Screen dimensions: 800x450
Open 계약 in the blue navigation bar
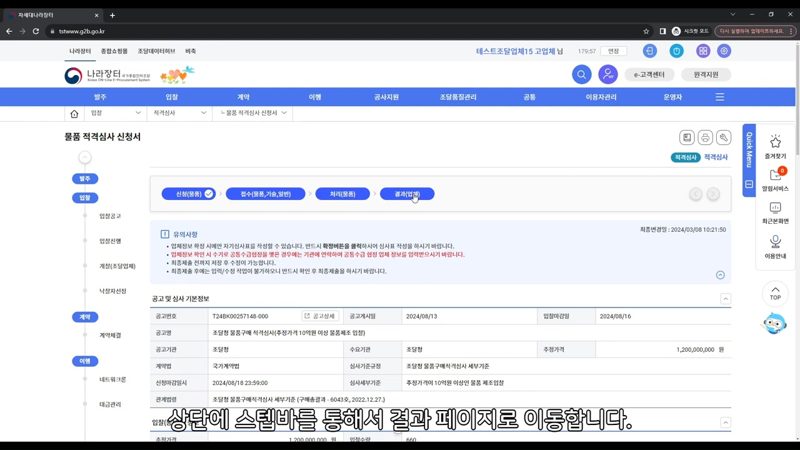tap(243, 97)
